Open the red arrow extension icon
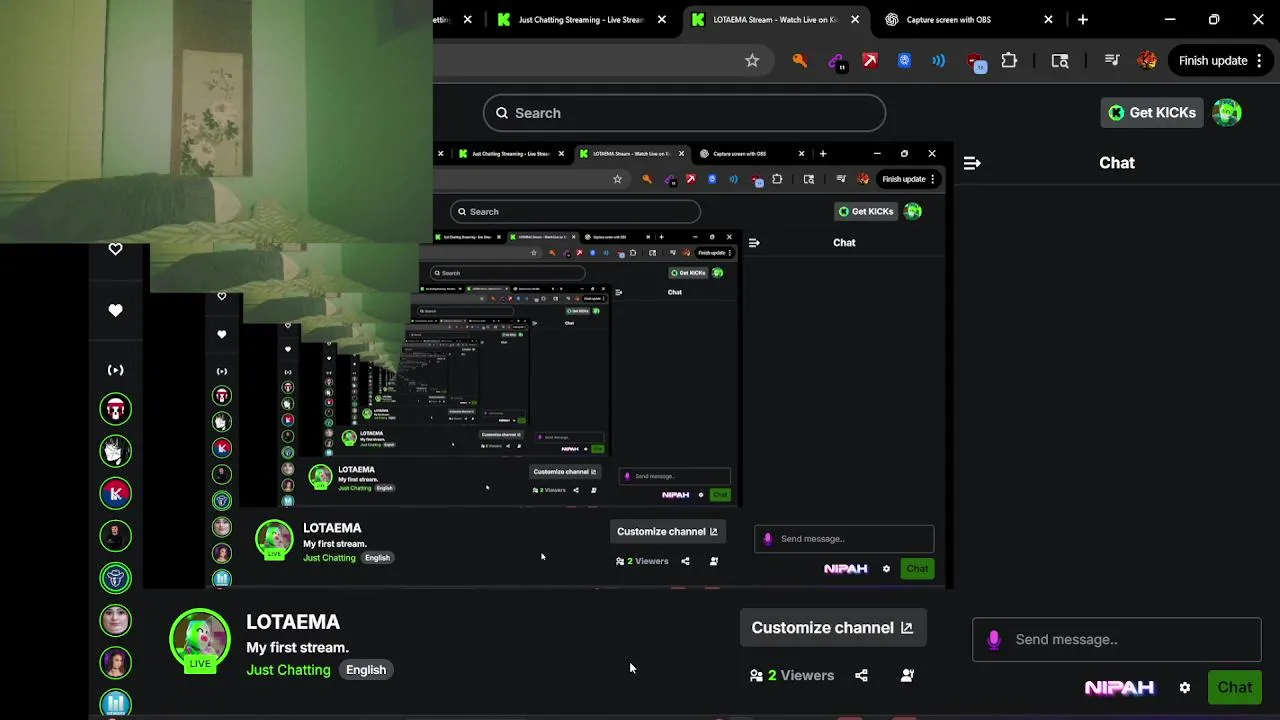The image size is (1280, 720). (870, 61)
